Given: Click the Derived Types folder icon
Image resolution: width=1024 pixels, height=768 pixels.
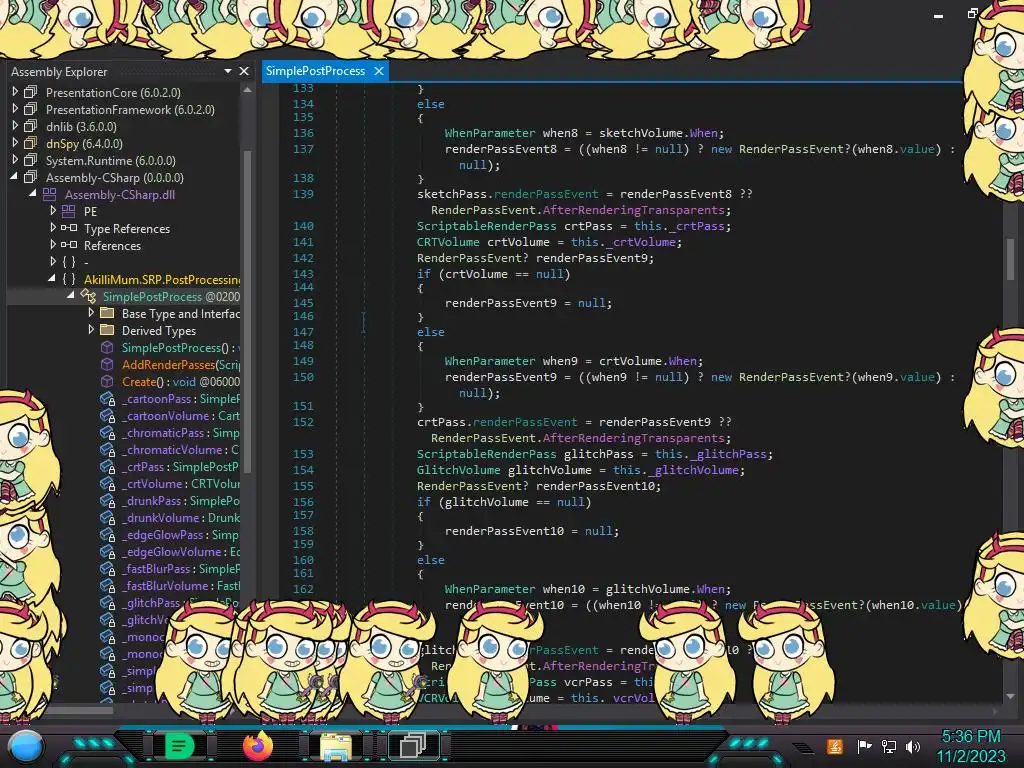Looking at the screenshot, I should 107,330.
